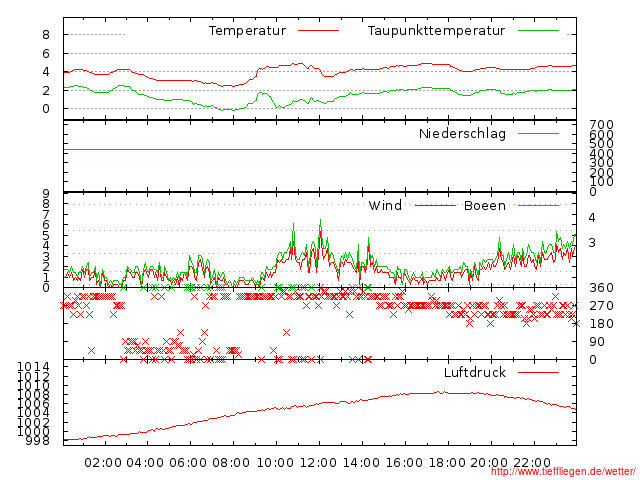Click the 22:00 time axis label
The image size is (640, 480).
coord(532,463)
